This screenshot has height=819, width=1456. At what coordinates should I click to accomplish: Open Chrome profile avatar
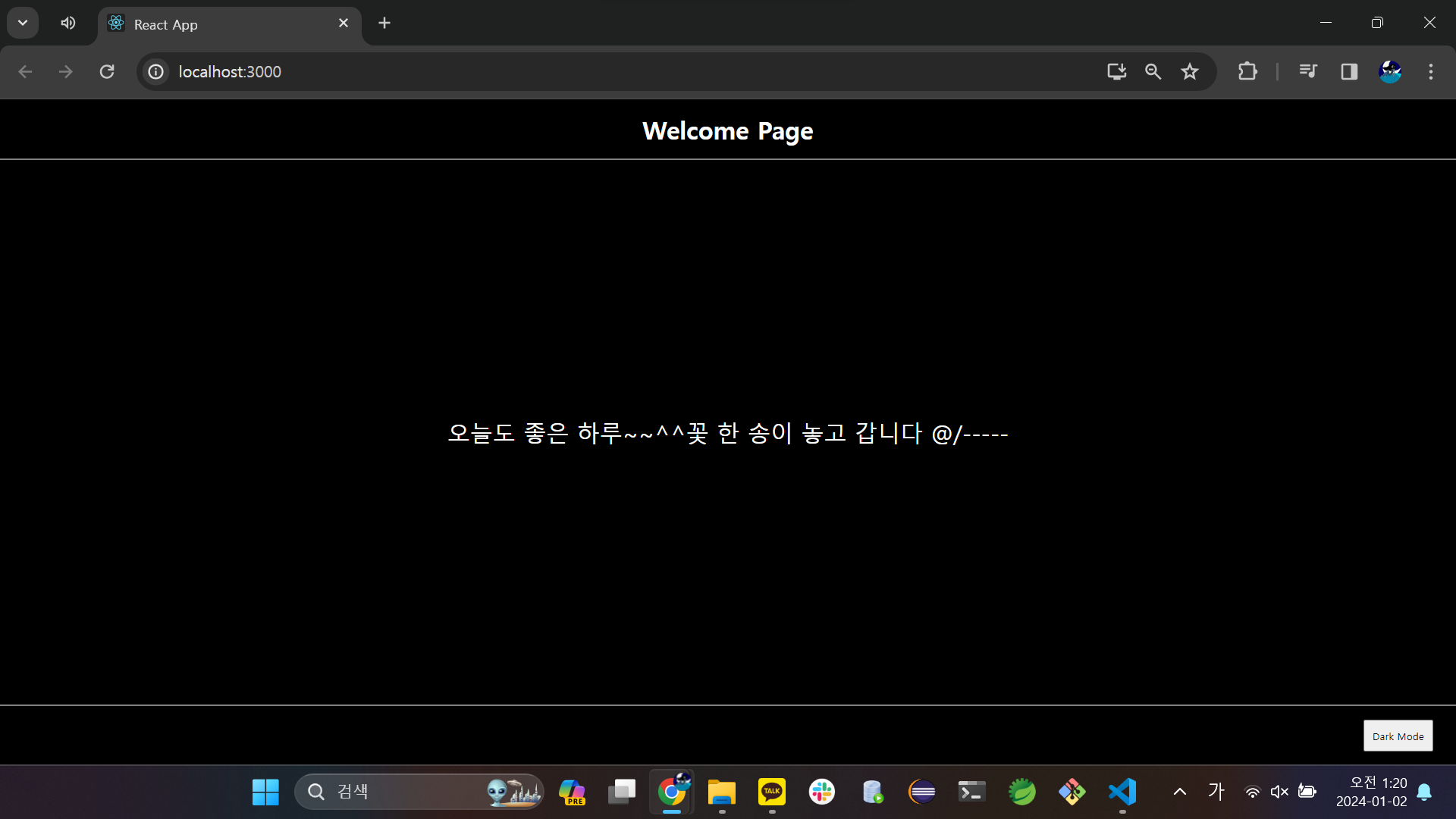click(1389, 71)
